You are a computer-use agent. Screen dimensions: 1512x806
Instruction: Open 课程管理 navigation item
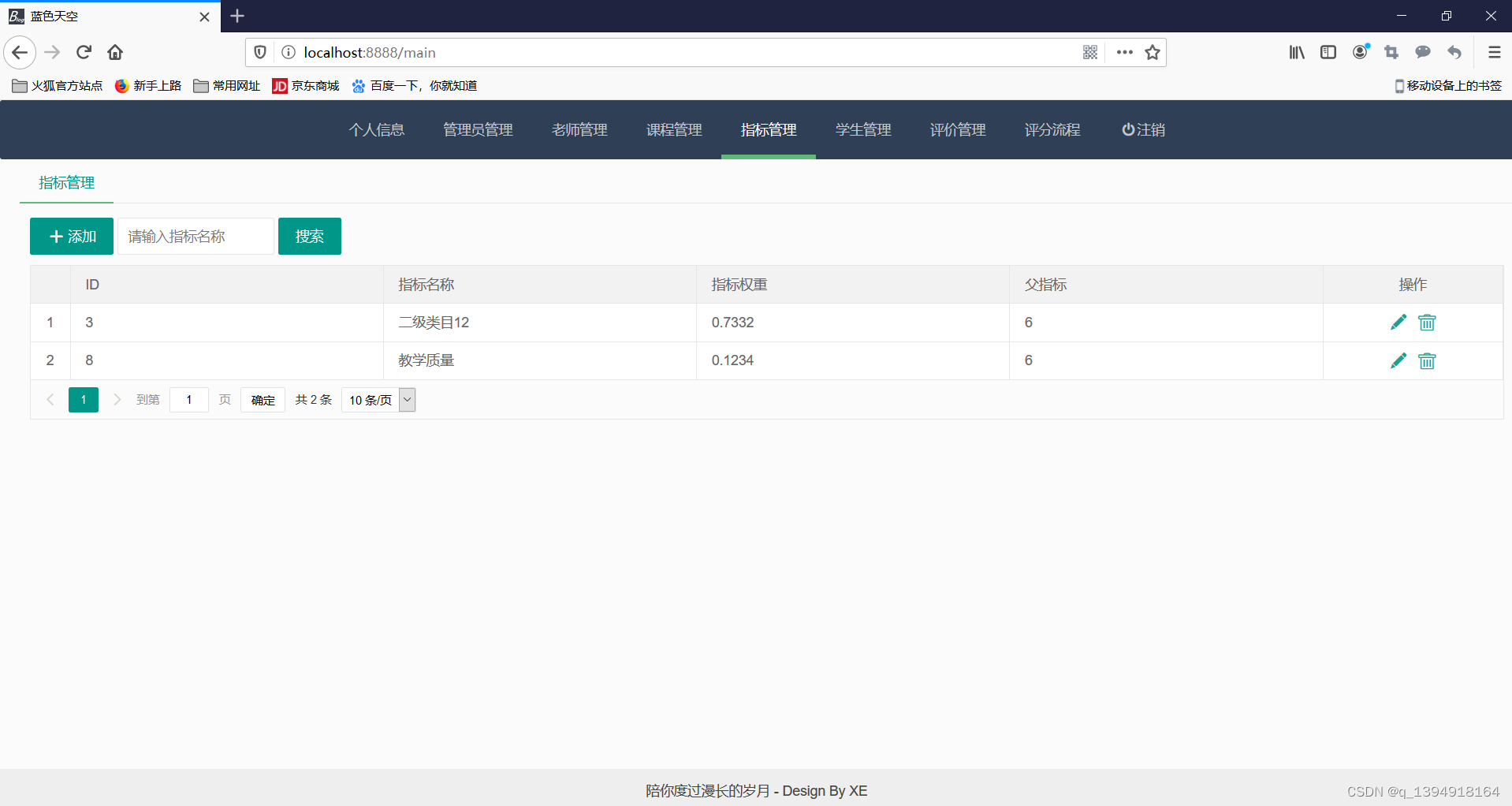click(x=674, y=130)
